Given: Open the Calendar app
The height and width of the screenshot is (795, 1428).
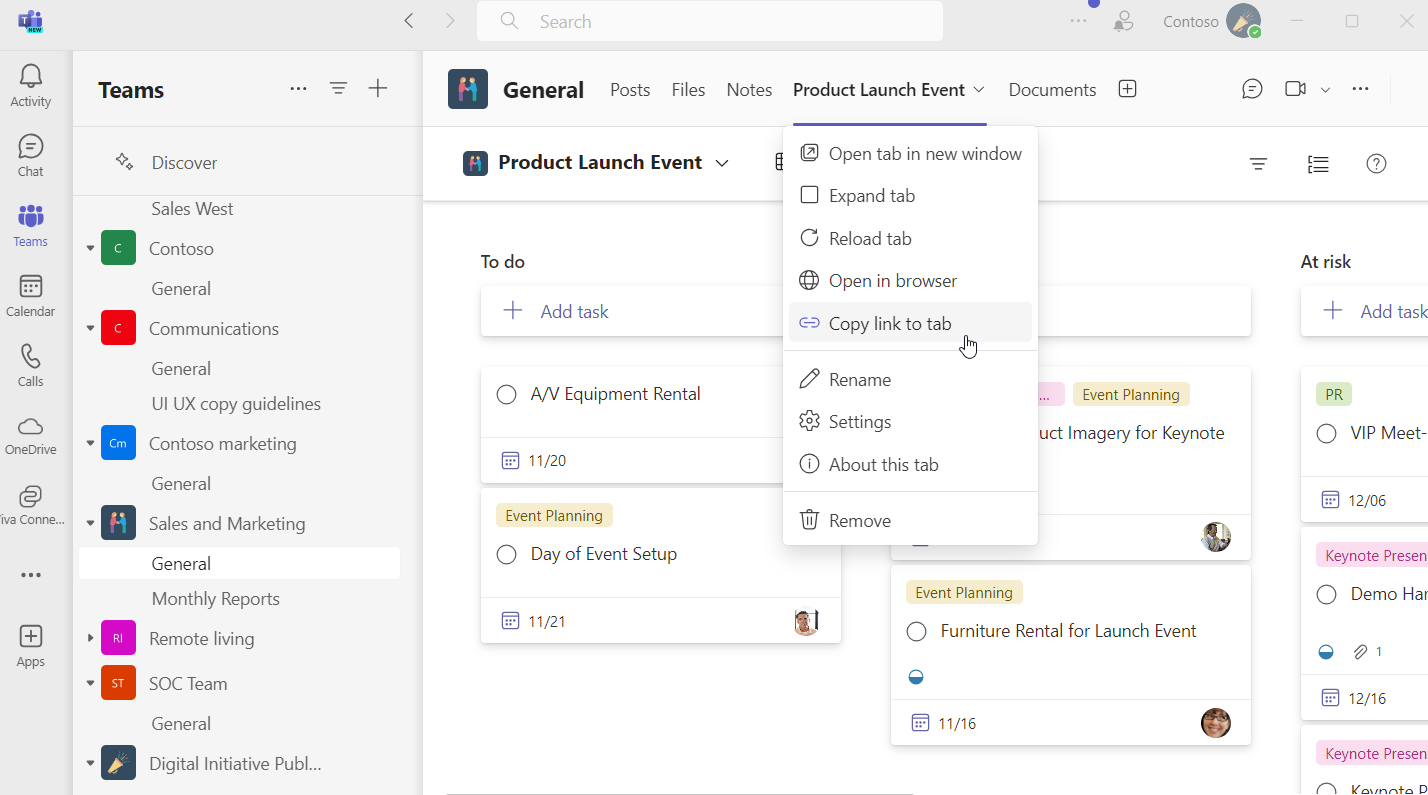Looking at the screenshot, I should (31, 295).
